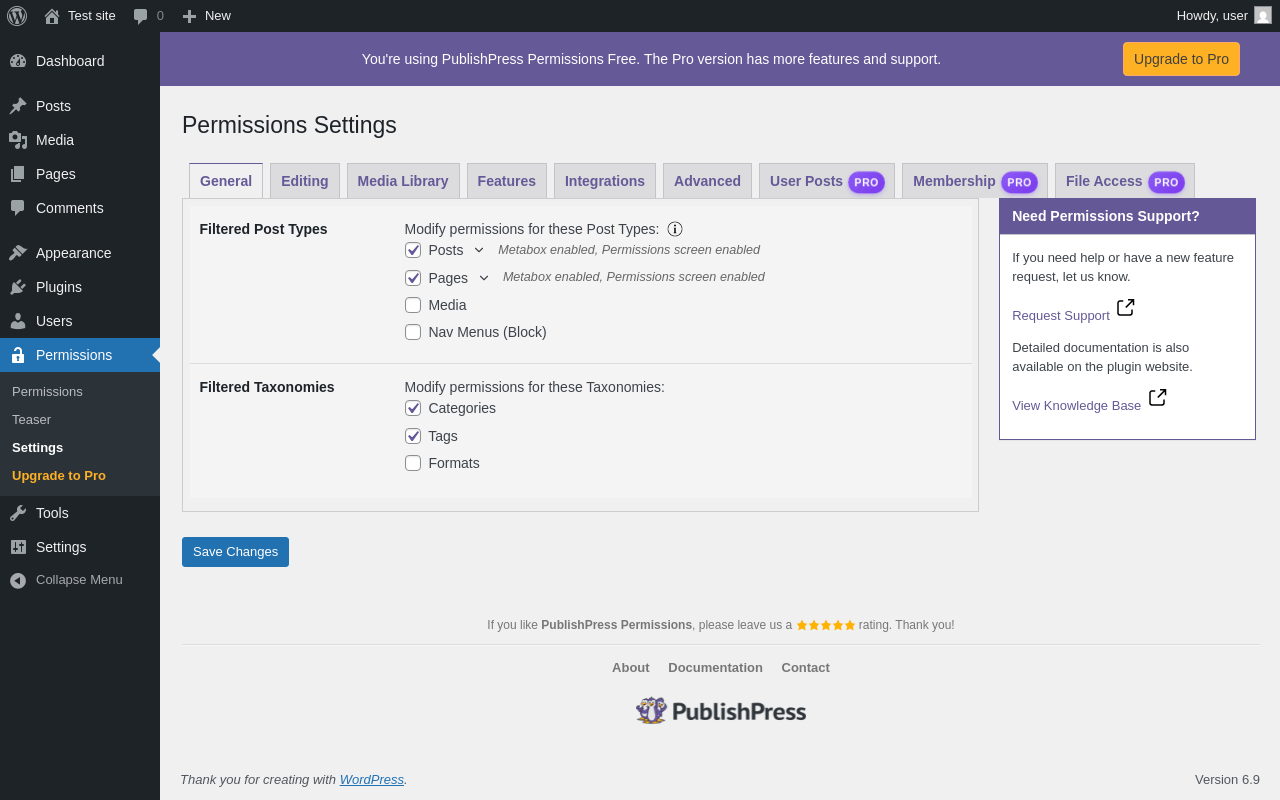Viewport: 1280px width, 800px height.
Task: Click the plus icon for New content
Action: click(189, 16)
